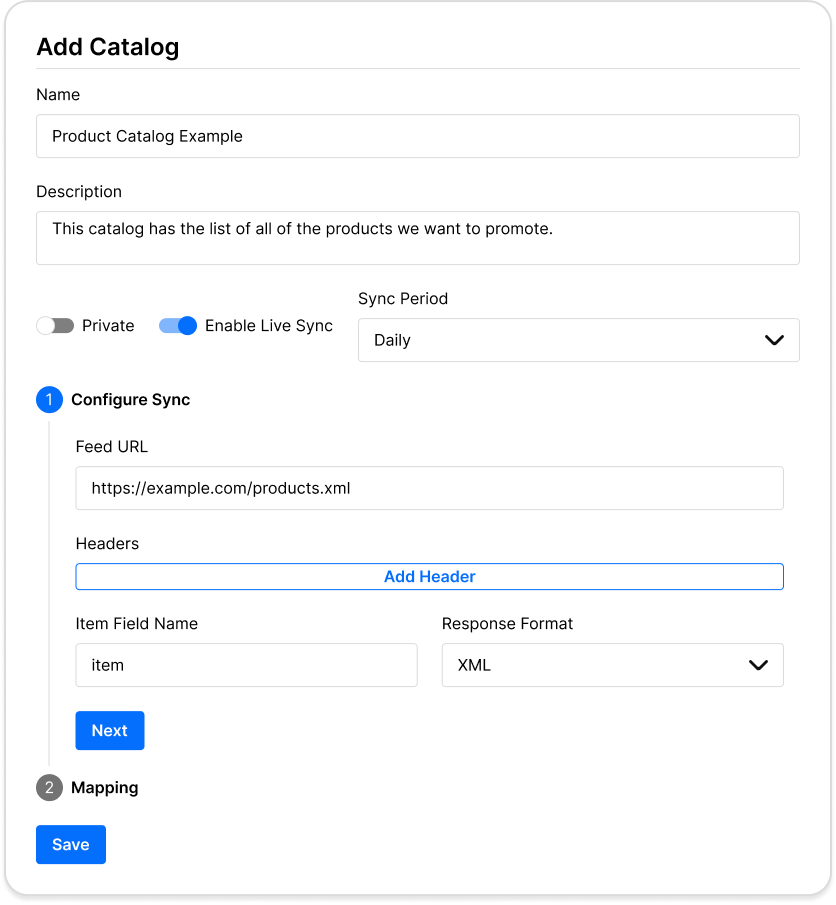
Task: Click the Sync Period chevron arrow
Action: (774, 340)
